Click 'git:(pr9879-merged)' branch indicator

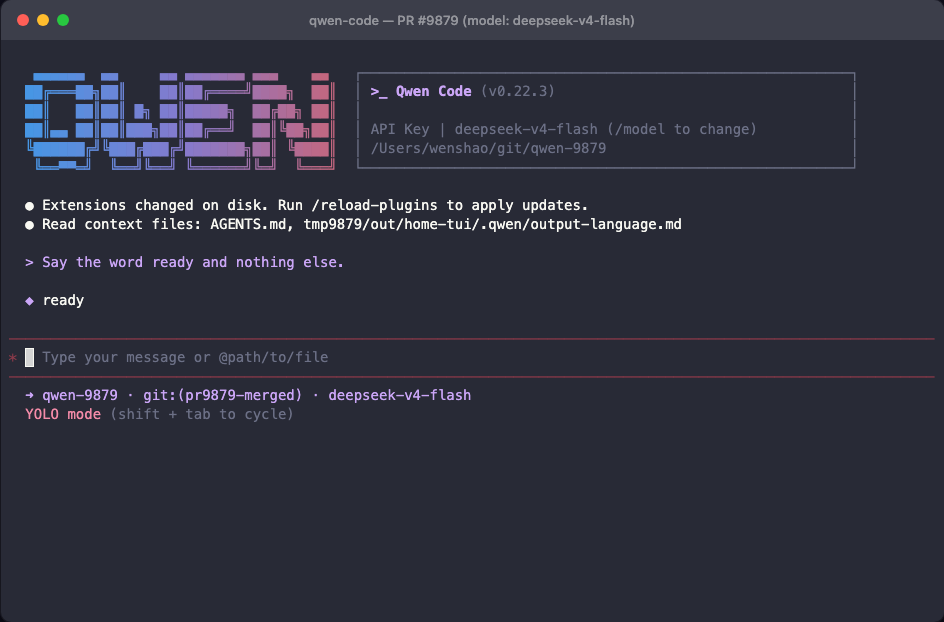point(223,396)
